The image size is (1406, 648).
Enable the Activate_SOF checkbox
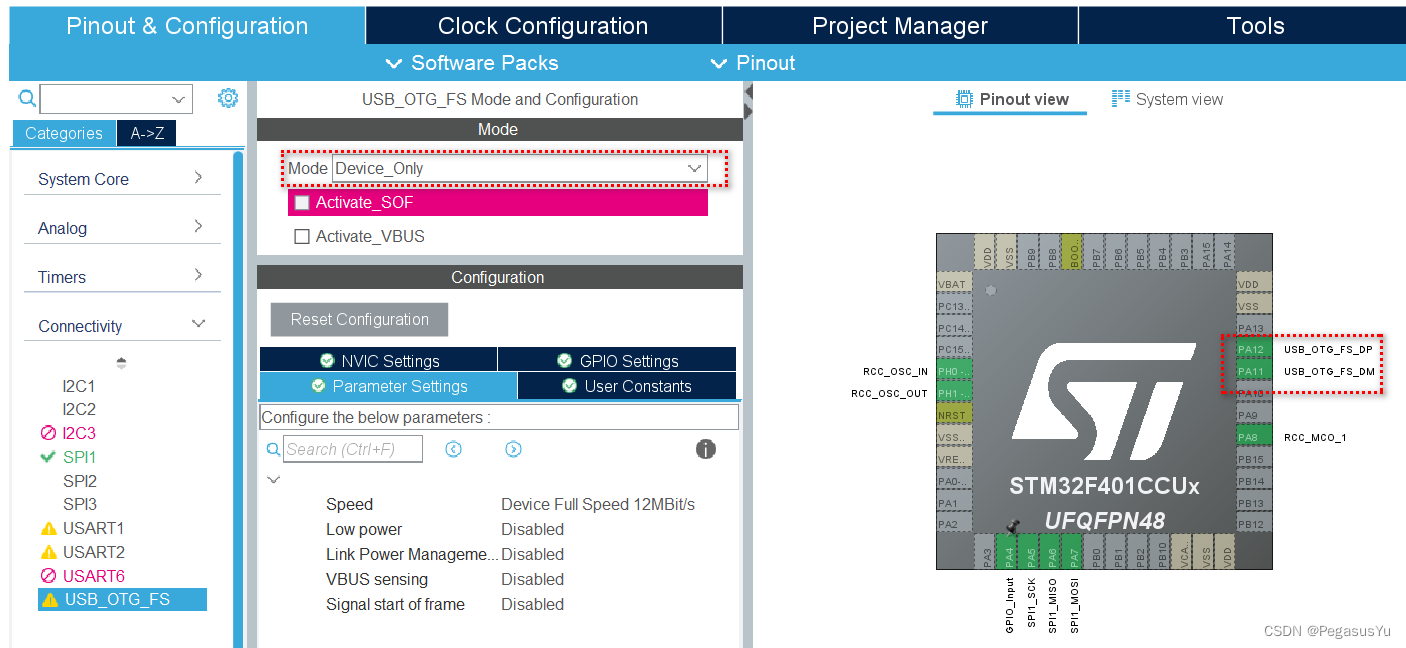302,203
